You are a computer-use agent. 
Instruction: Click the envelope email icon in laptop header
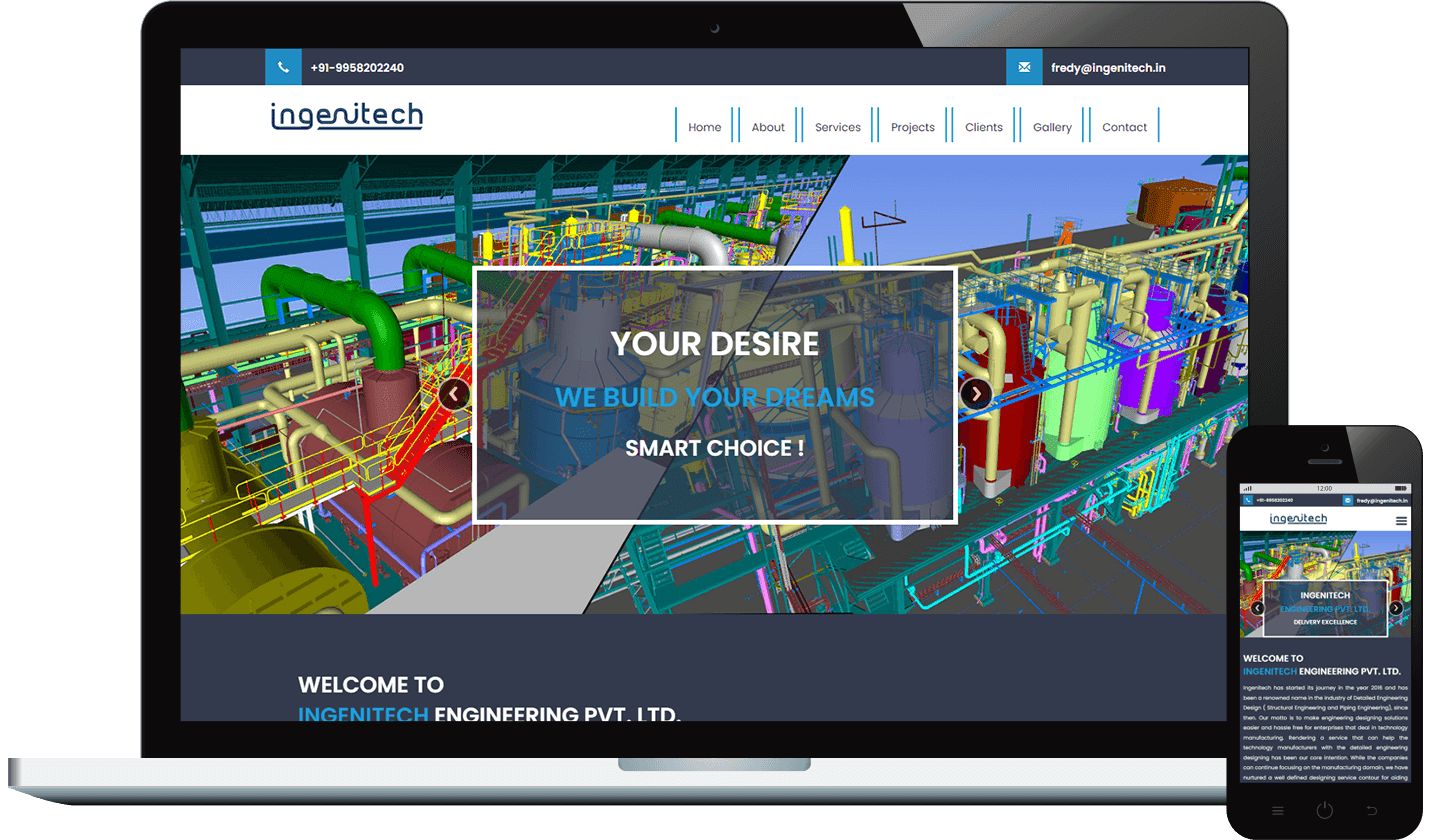click(x=1024, y=67)
